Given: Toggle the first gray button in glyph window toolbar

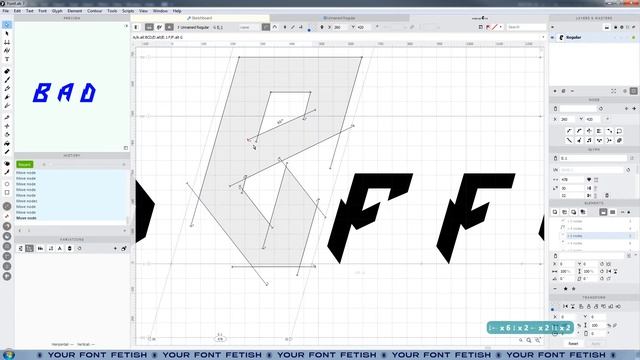Looking at the screenshot, I should tap(149, 27).
